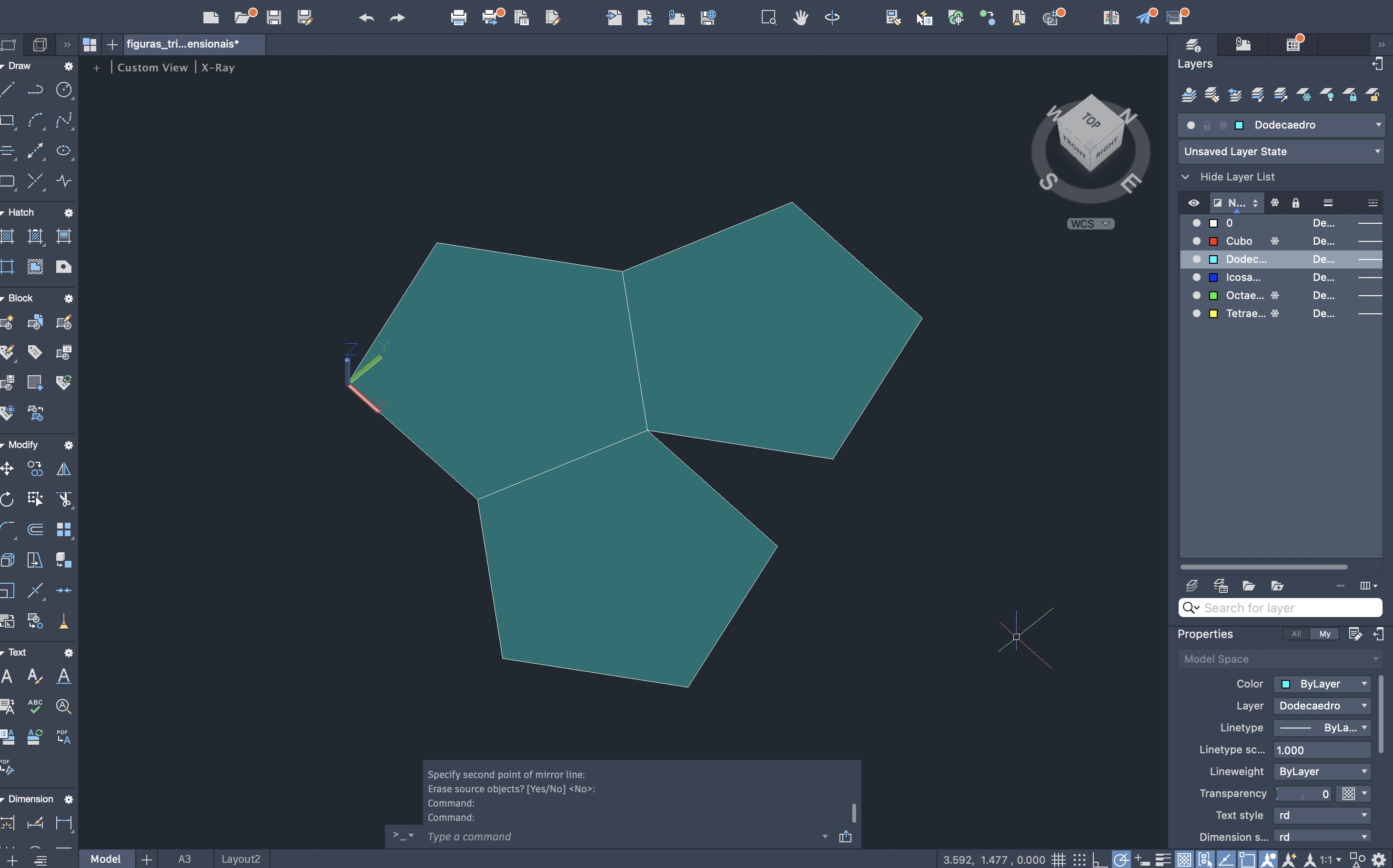Switch to the Layout2 tab
Screen dimensions: 1393x868
(241, 859)
